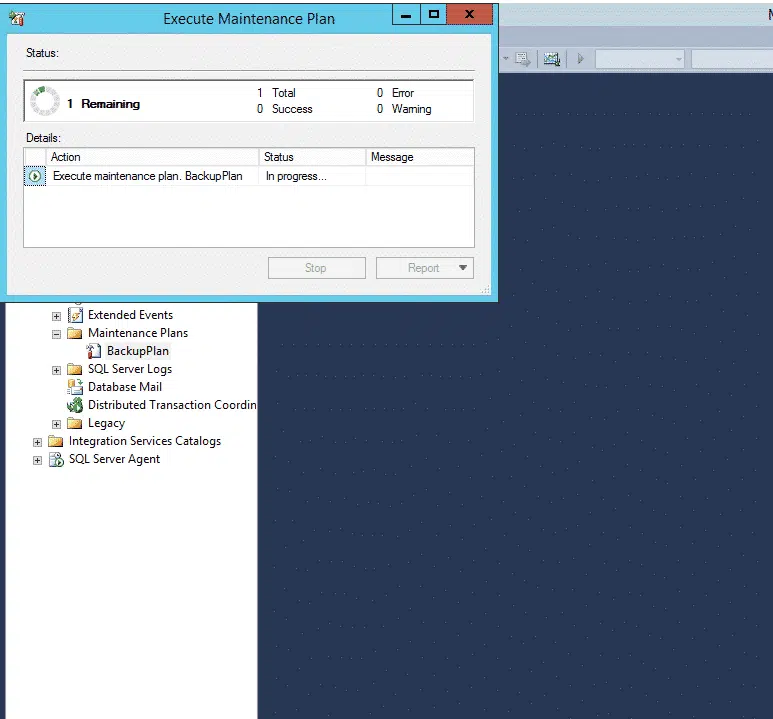The height and width of the screenshot is (719, 773).
Task: Click the Distributed Transaction Coordinator icon
Action: (x=75, y=405)
